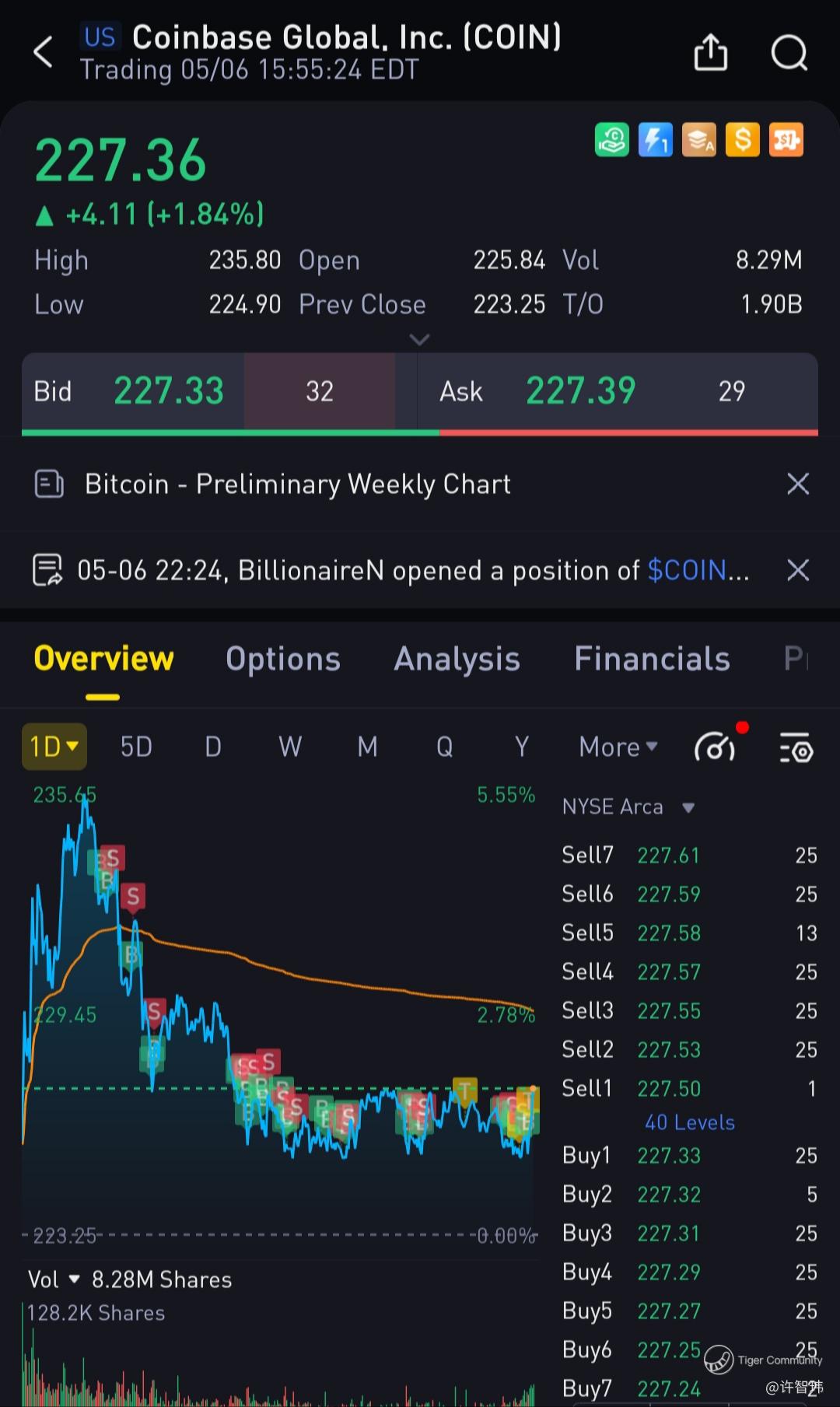840x1407 pixels.
Task: Tap the current price 227.36
Action: 121,160
